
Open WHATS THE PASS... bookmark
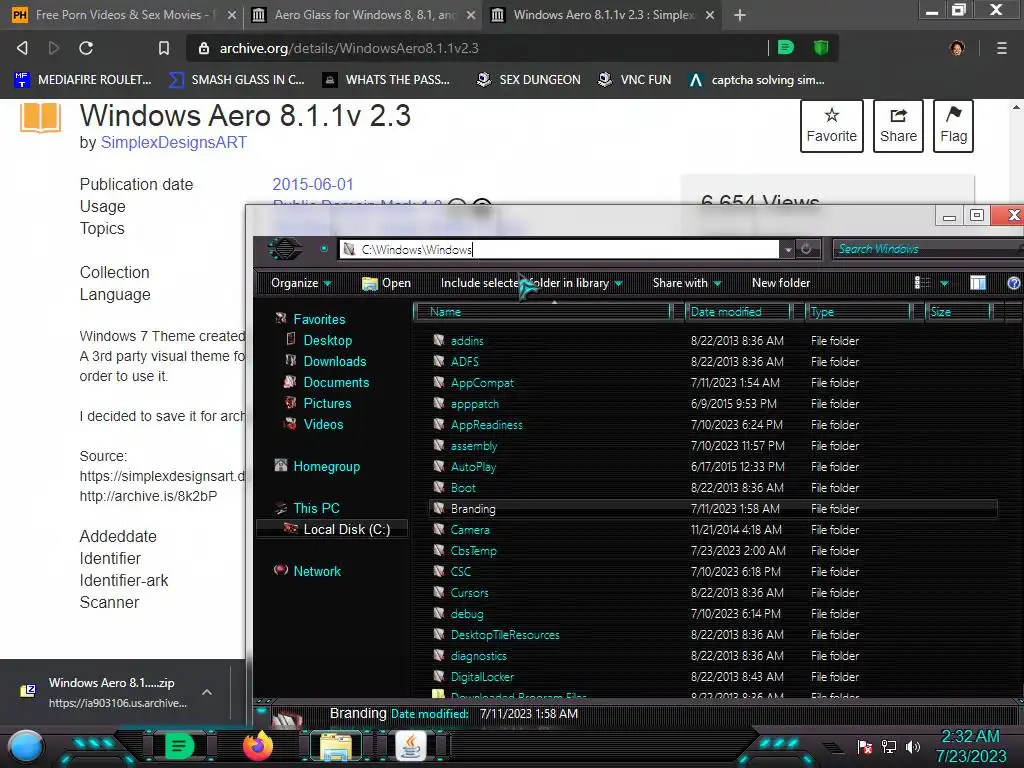[x=386, y=80]
